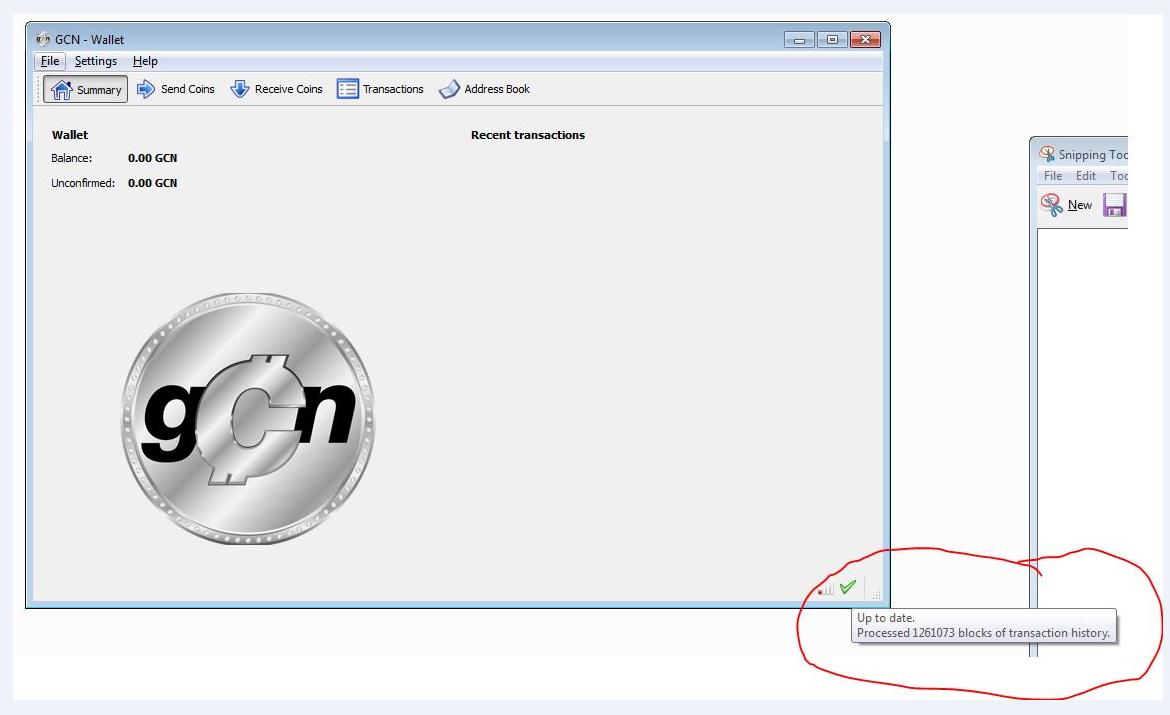Click the Balance: label
Screen dimensions: 1170x715
tap(72, 157)
